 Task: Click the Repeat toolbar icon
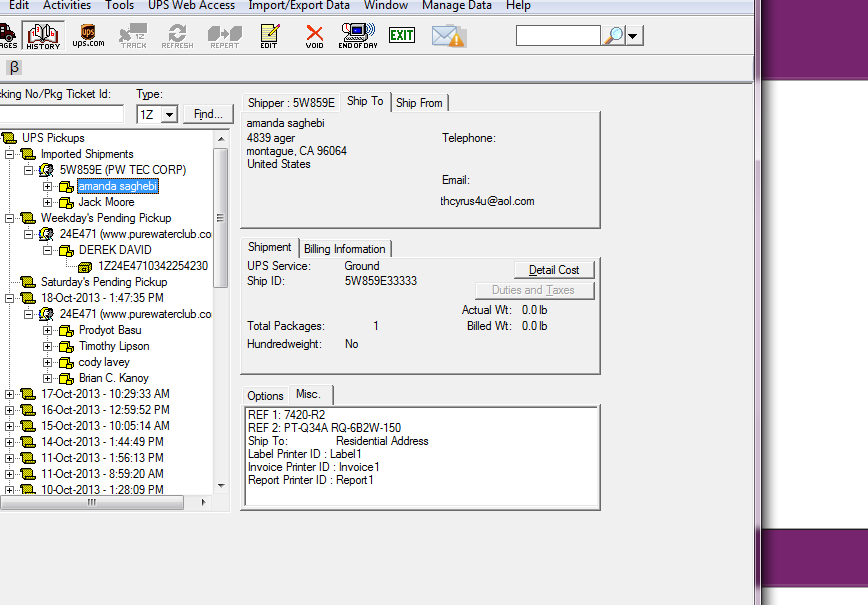pyautogui.click(x=224, y=36)
